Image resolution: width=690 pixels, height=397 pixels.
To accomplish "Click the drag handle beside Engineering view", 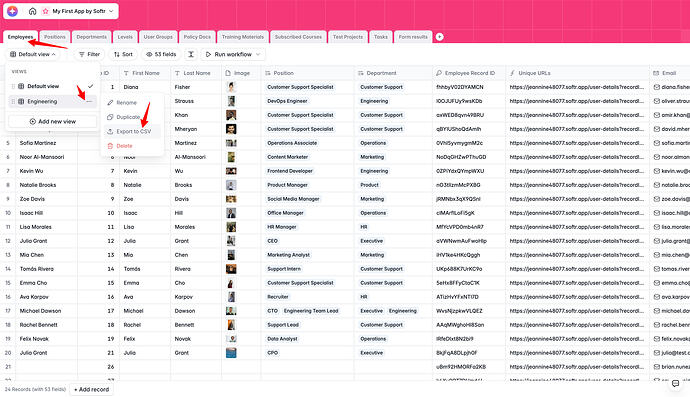I will (13, 102).
